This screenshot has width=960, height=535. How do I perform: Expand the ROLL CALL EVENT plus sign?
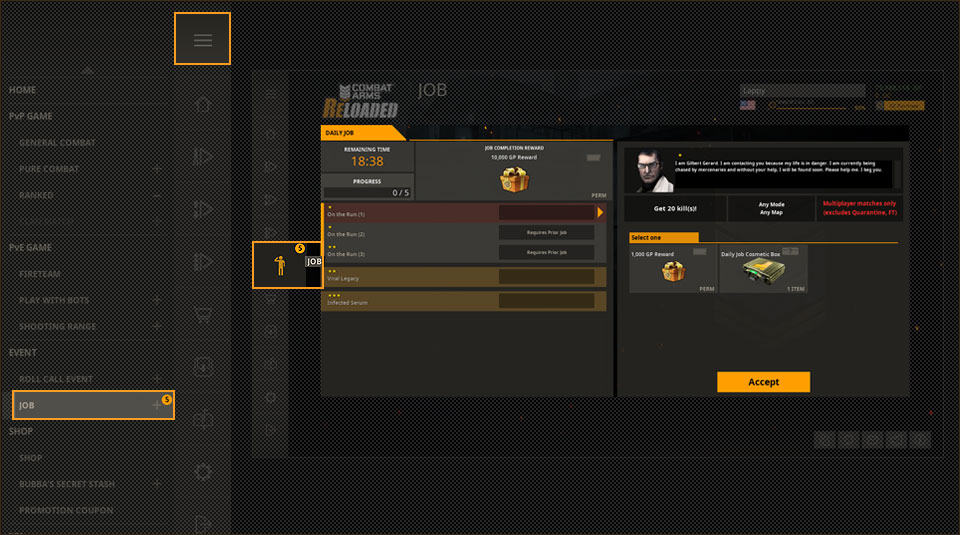pos(157,379)
